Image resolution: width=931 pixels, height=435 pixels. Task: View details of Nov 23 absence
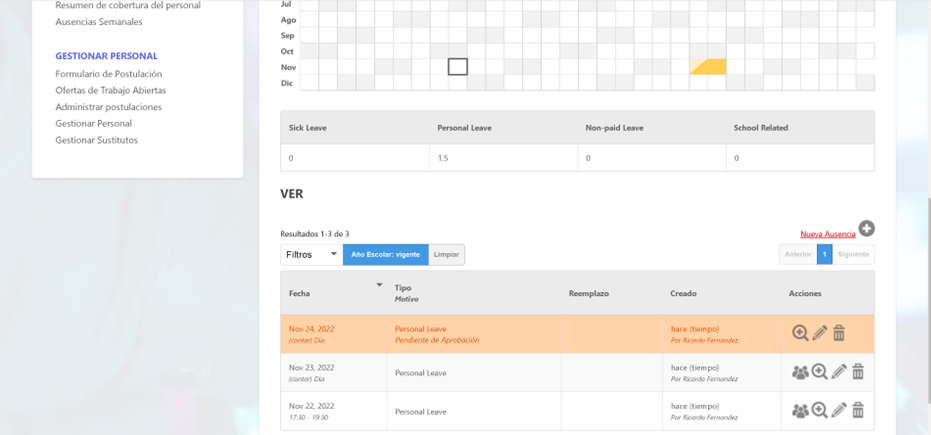[x=819, y=372]
